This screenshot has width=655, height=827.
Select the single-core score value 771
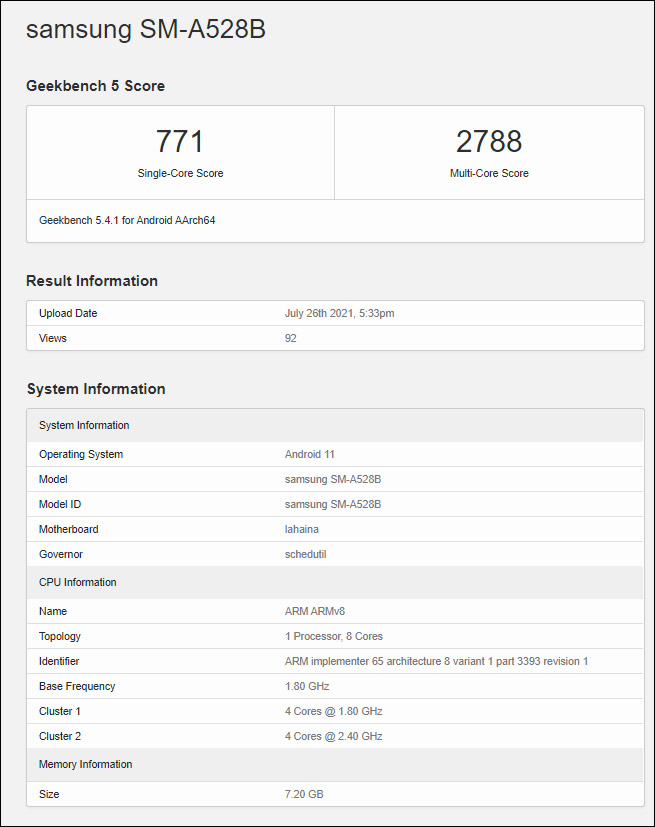[180, 141]
